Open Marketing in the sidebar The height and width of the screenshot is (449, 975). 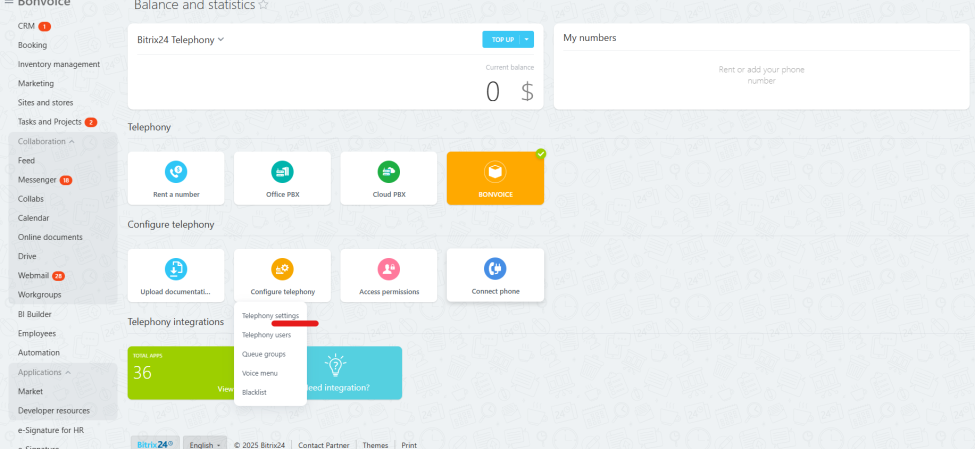pyautogui.click(x=36, y=83)
